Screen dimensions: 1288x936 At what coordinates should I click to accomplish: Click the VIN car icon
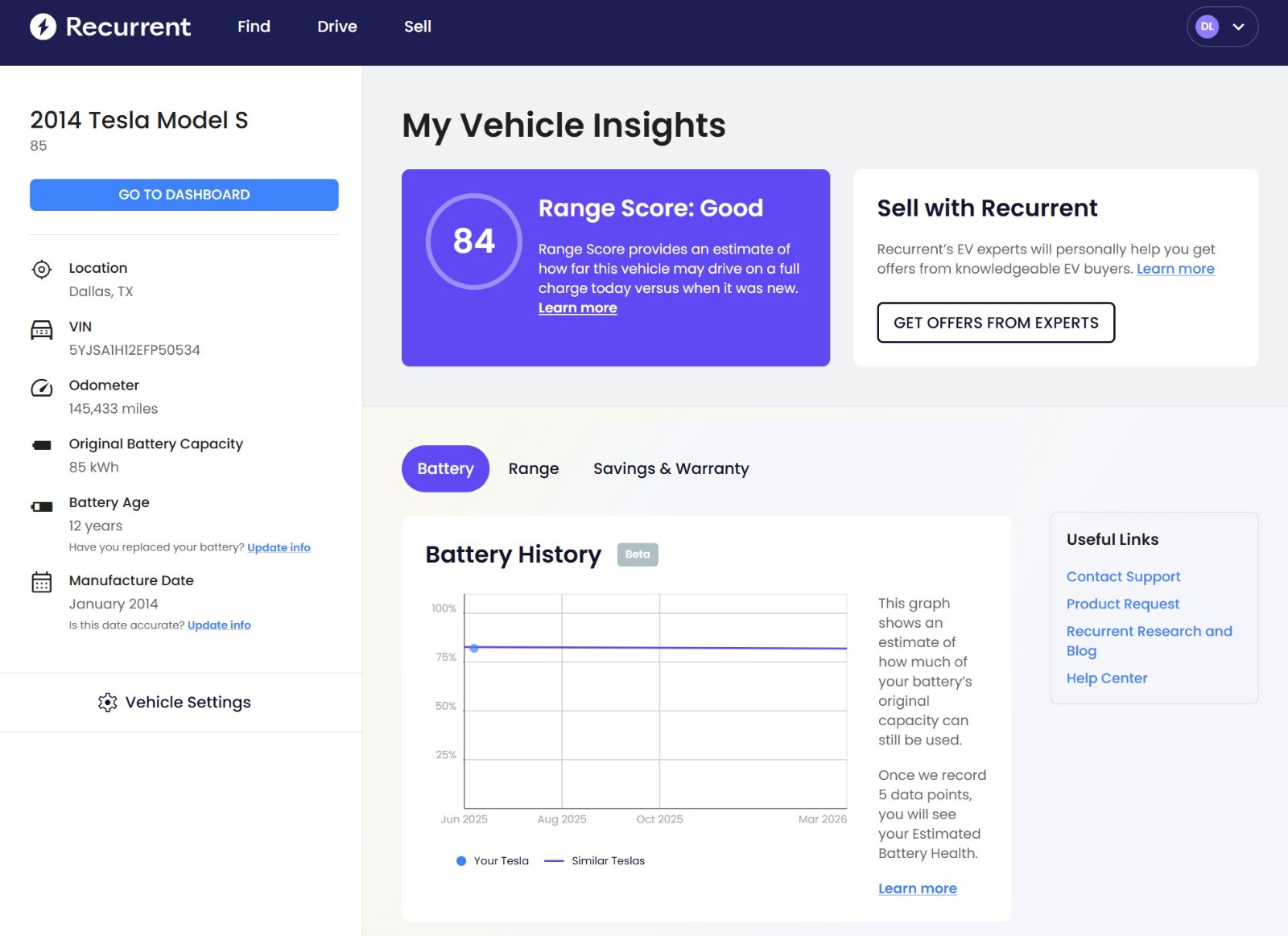[41, 330]
